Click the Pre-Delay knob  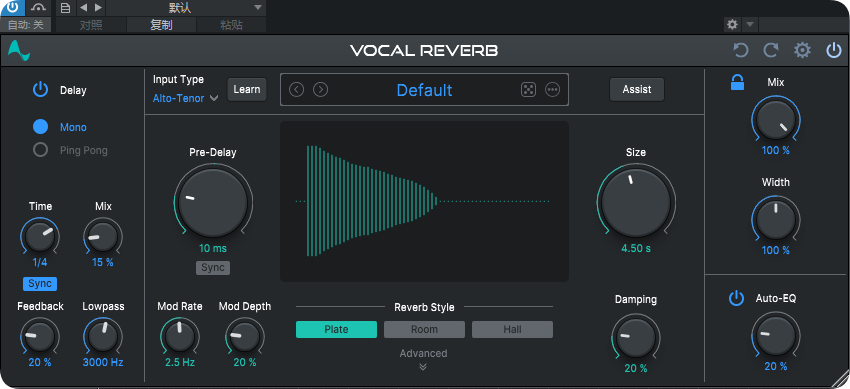(x=213, y=202)
